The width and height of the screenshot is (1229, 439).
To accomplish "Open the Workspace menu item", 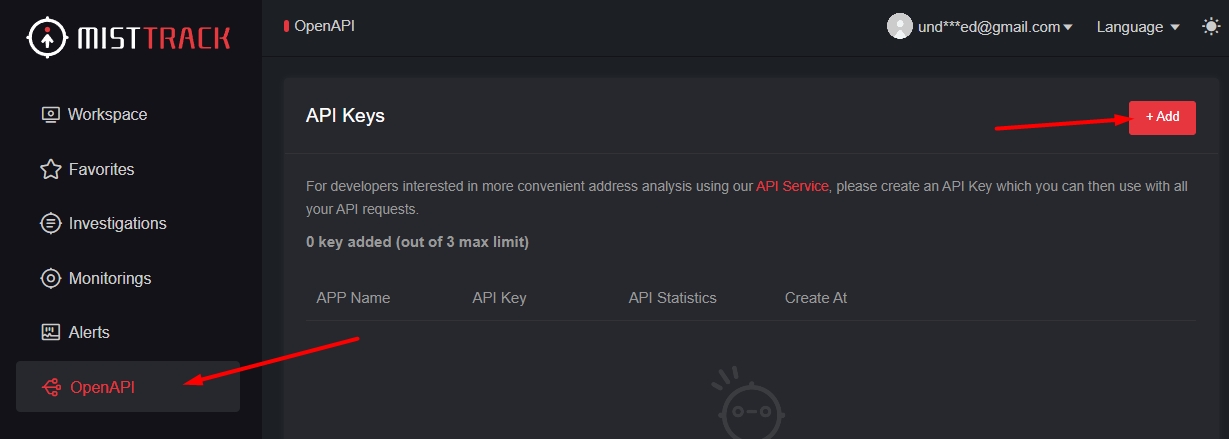I will [107, 115].
